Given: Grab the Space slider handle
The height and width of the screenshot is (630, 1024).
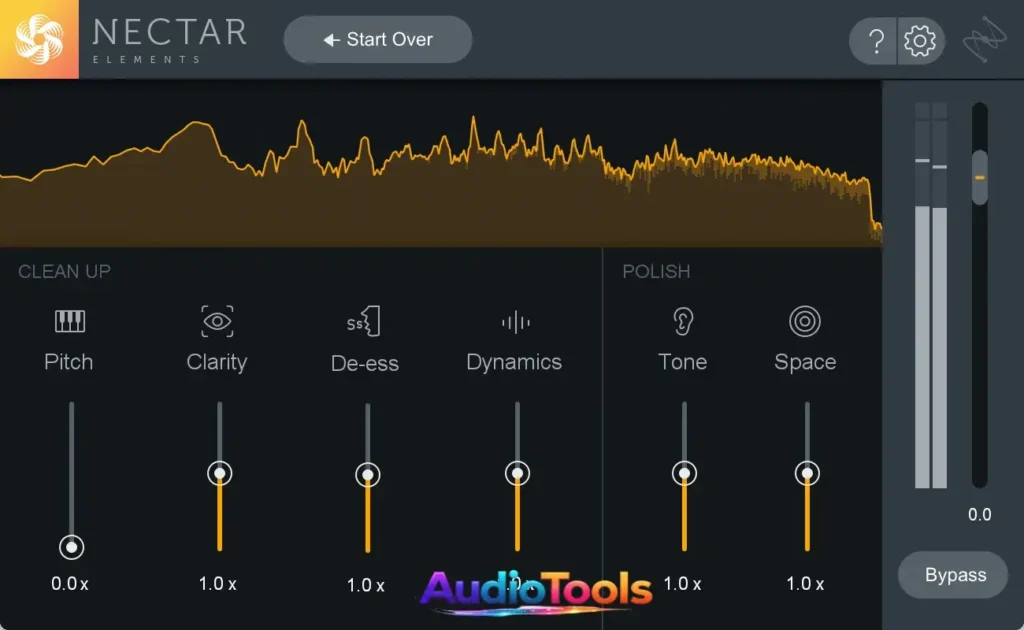Looking at the screenshot, I should tap(805, 471).
